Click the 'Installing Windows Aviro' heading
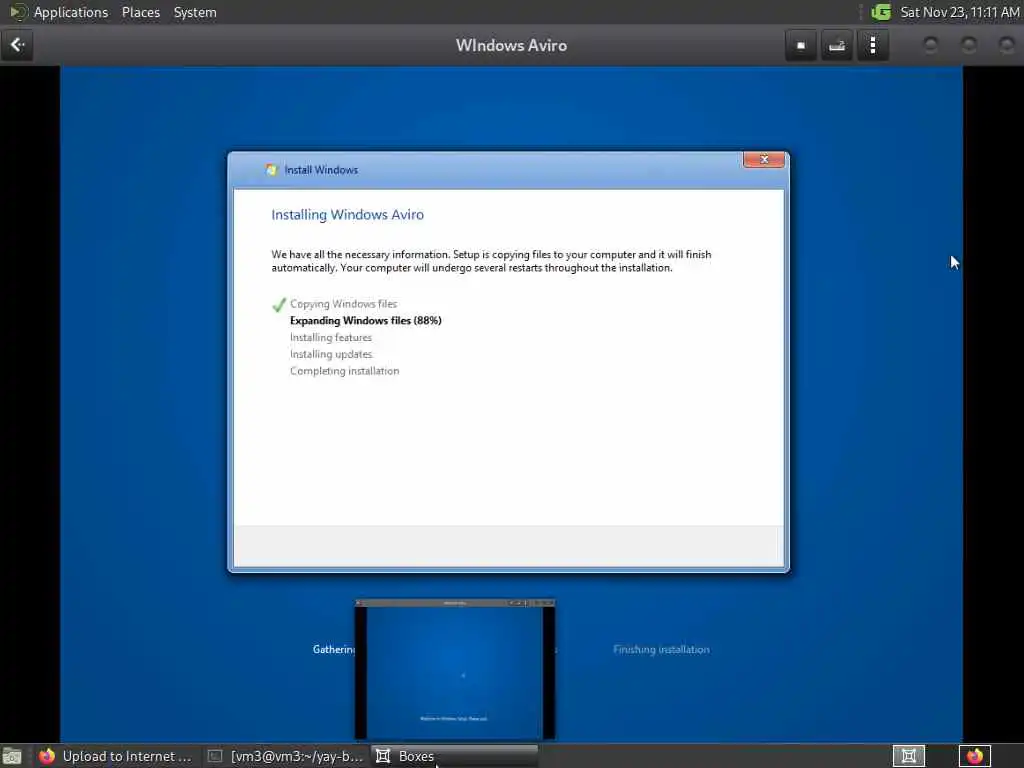Image resolution: width=1024 pixels, height=768 pixels. tap(347, 215)
